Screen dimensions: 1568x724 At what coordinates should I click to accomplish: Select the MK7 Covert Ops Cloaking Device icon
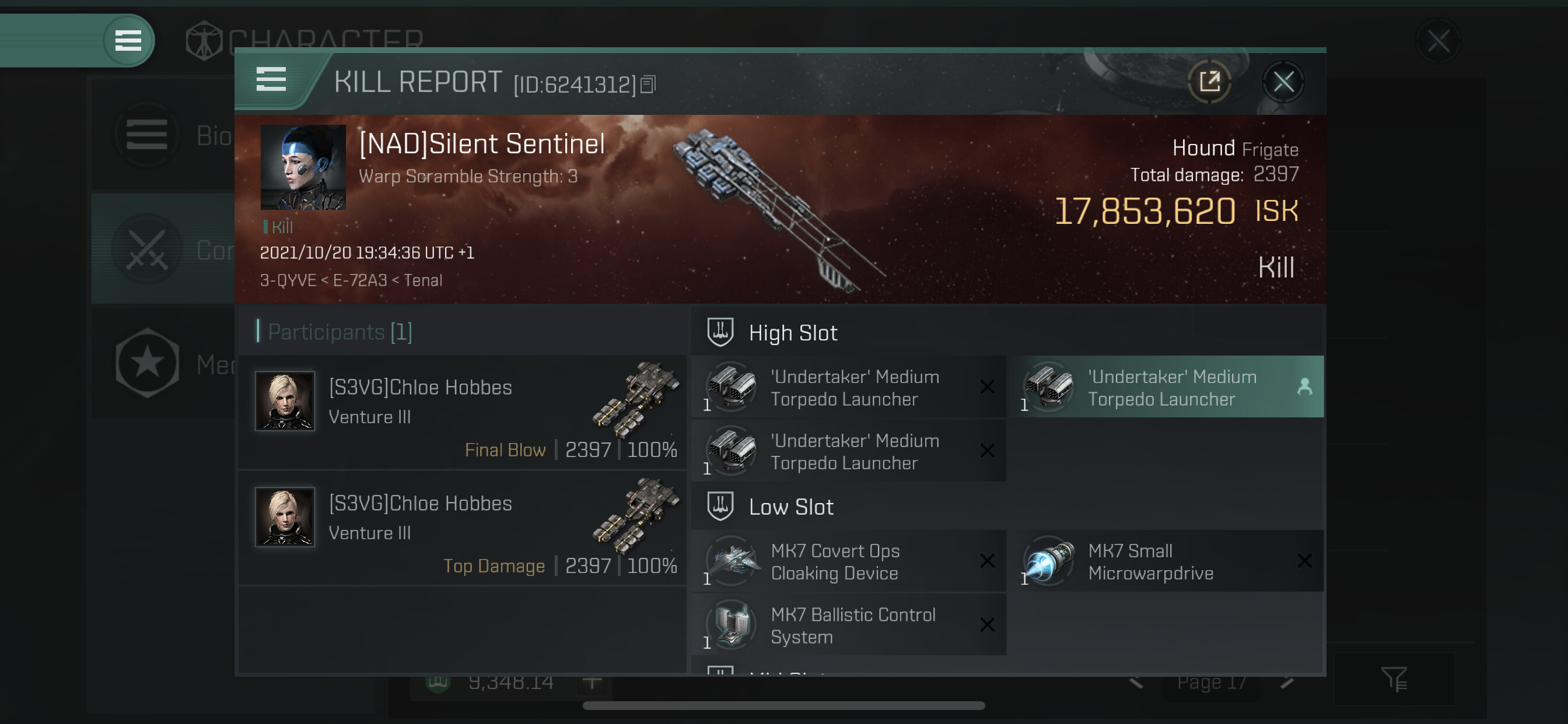coord(732,561)
